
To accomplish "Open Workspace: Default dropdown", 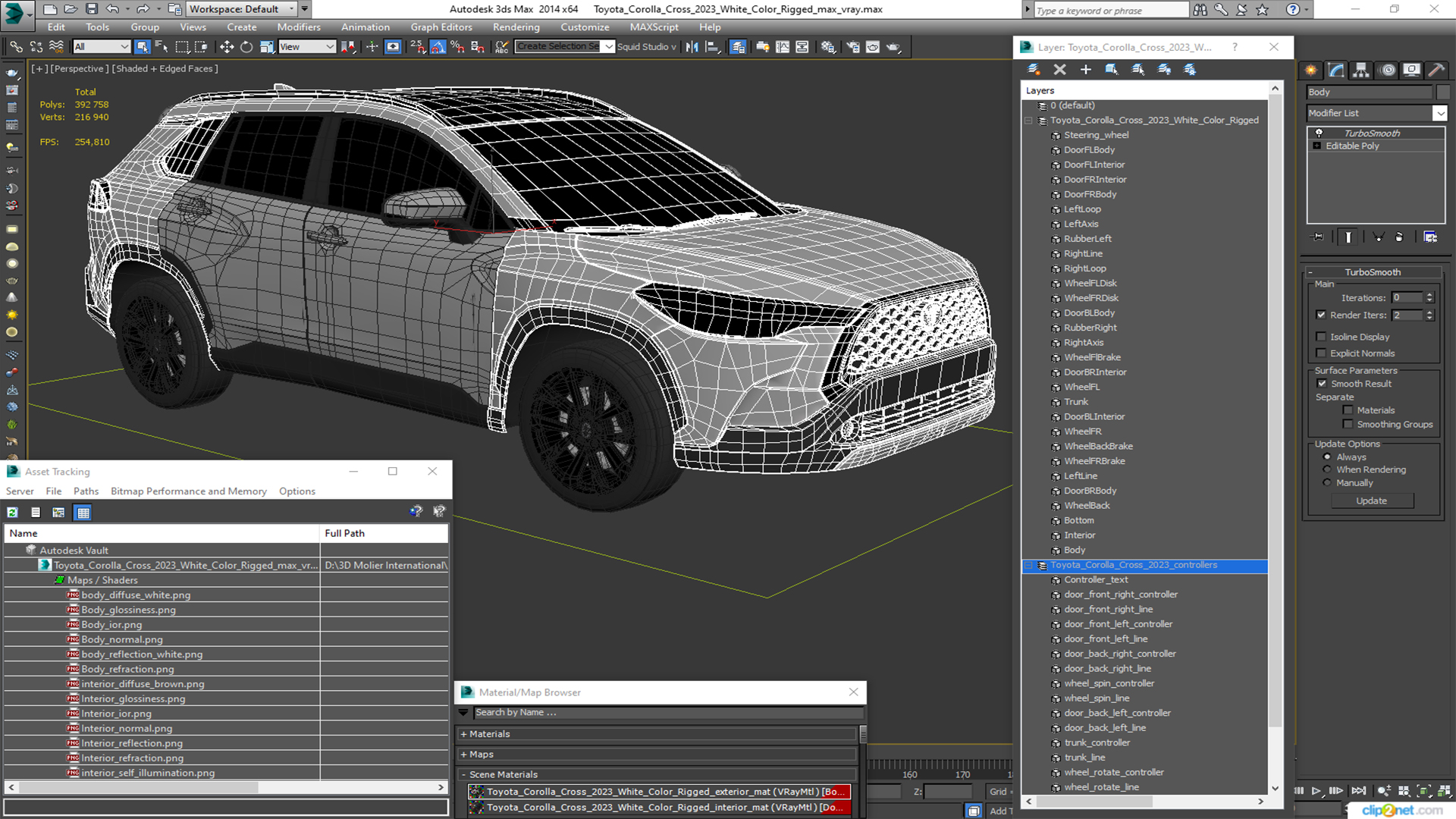I will pyautogui.click(x=241, y=9).
